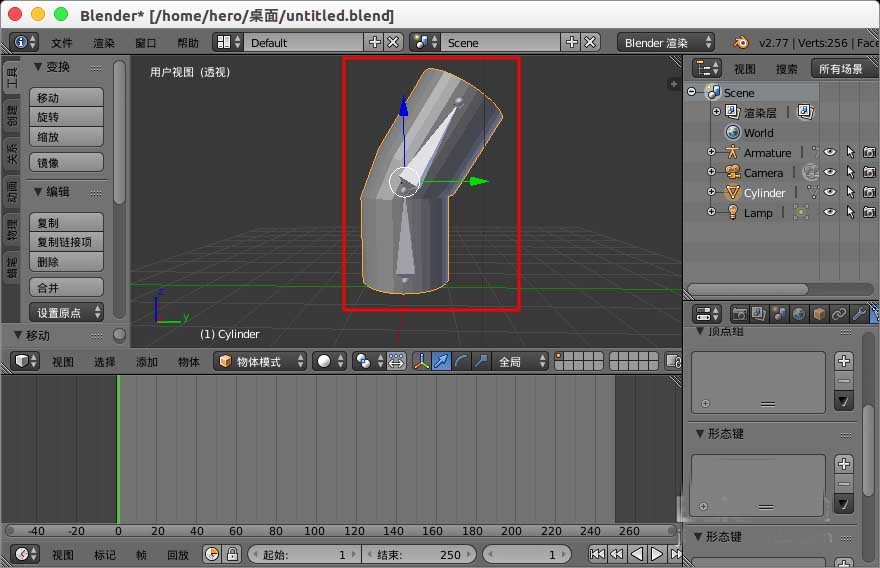Toggle the 3D manipulator axes widget button
This screenshot has width=880, height=568.
[421, 361]
